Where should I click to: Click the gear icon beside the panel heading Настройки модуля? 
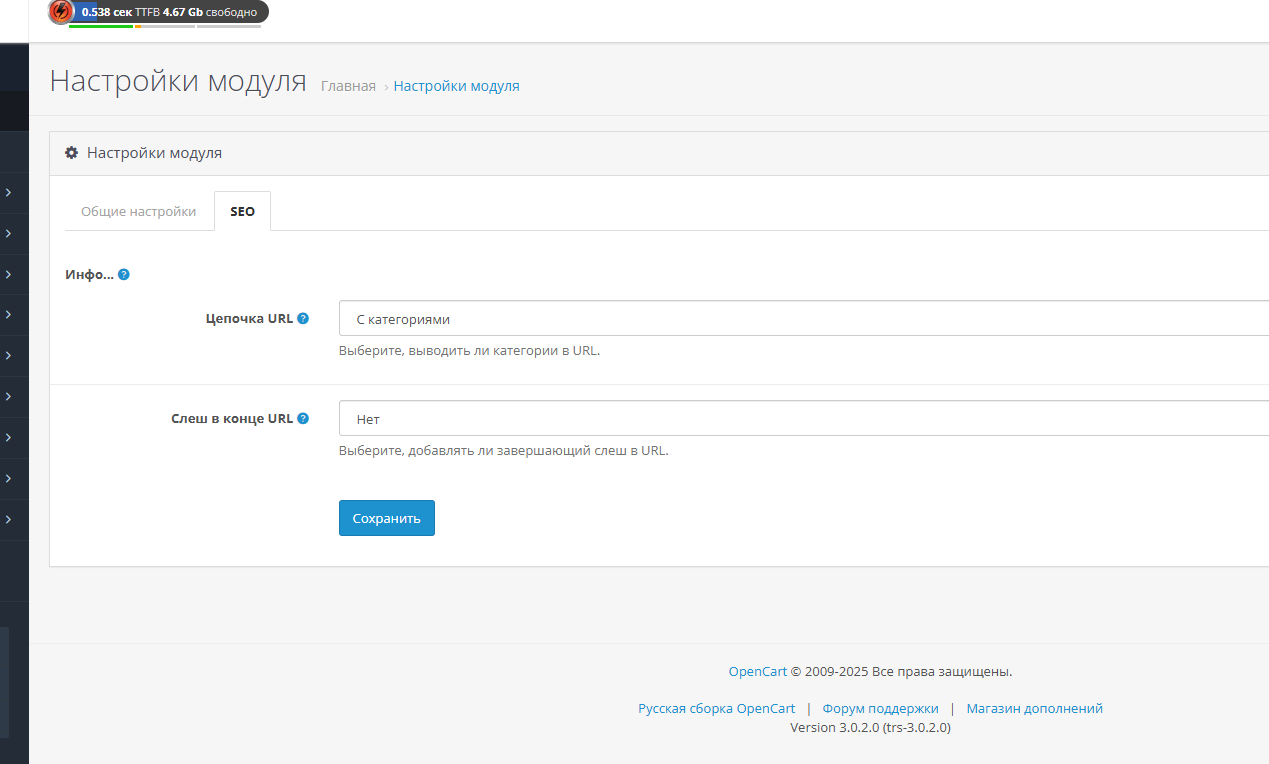(71, 153)
